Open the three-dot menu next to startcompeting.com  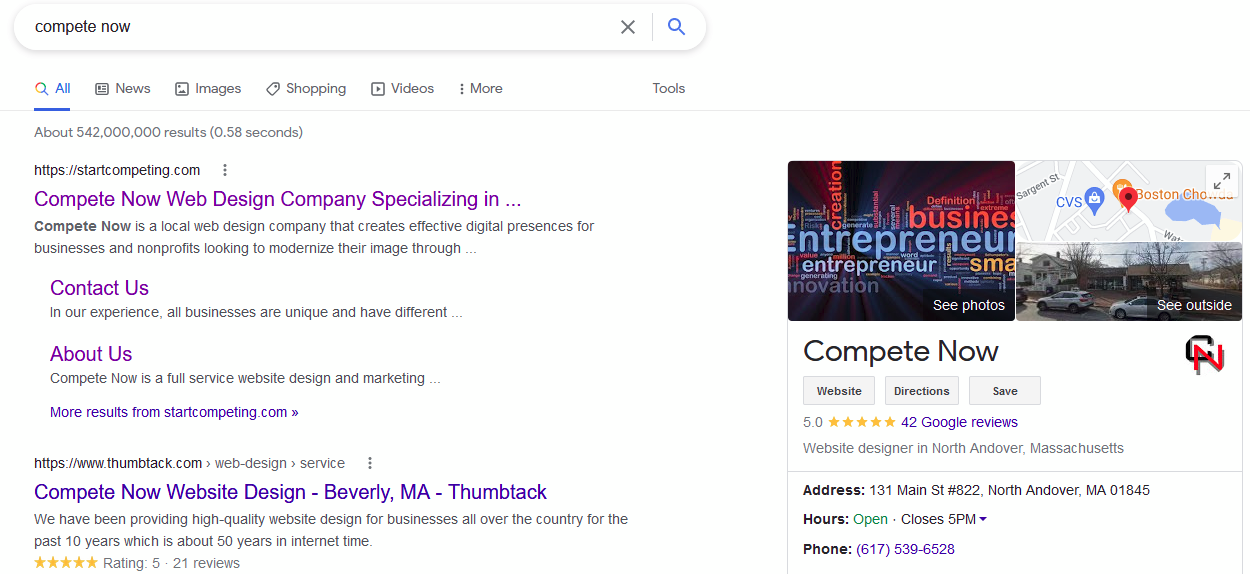pos(225,170)
